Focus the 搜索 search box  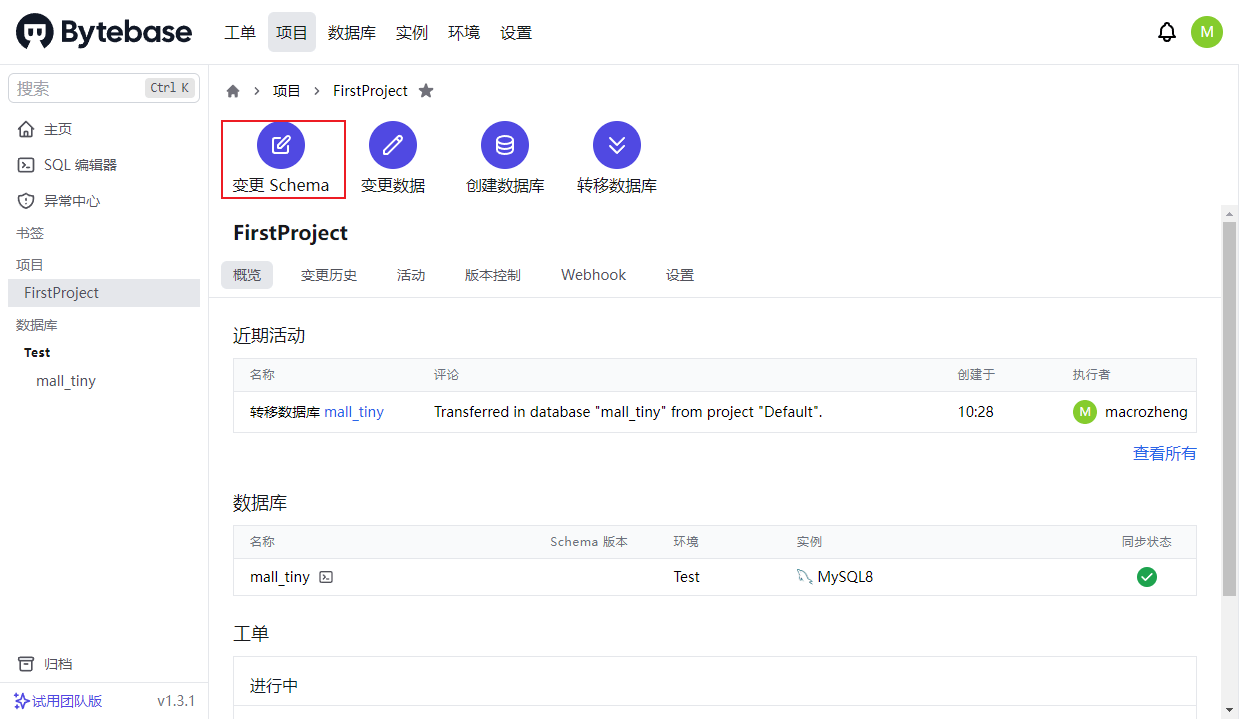click(x=104, y=88)
